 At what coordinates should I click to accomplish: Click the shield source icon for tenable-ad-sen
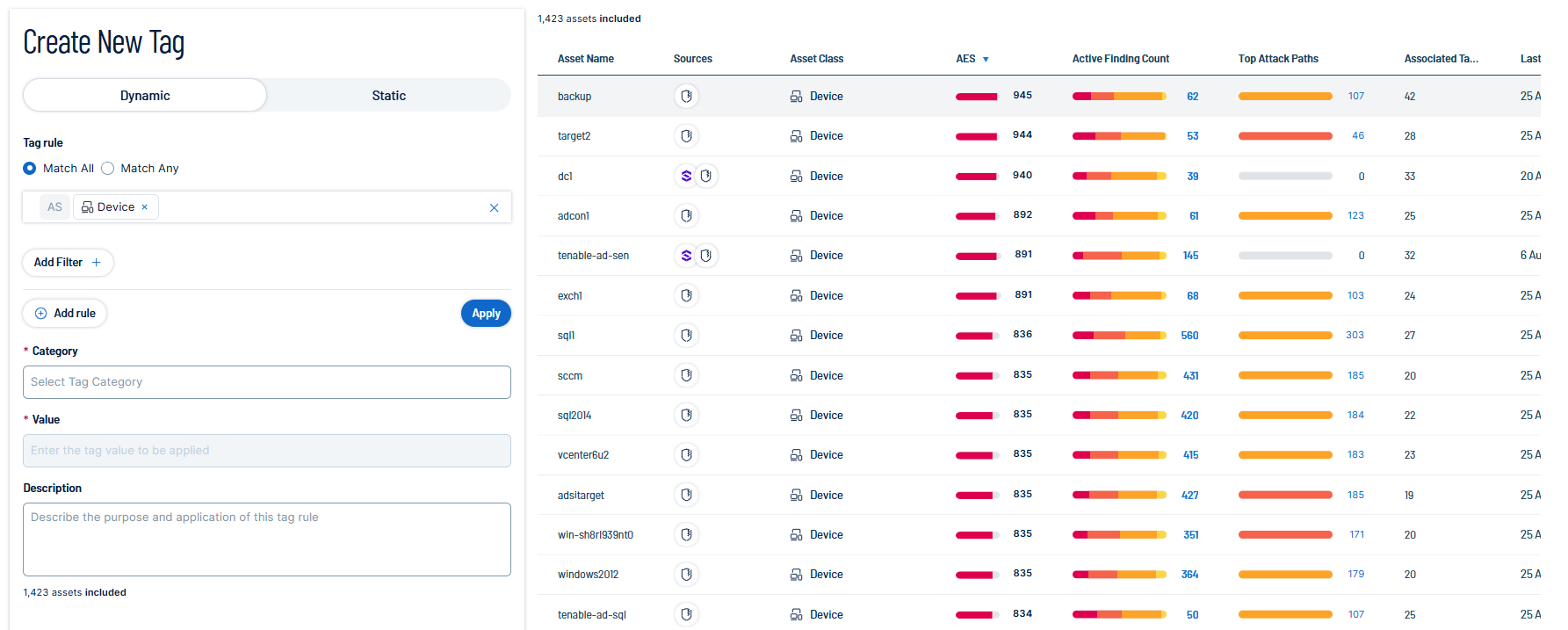pos(706,256)
